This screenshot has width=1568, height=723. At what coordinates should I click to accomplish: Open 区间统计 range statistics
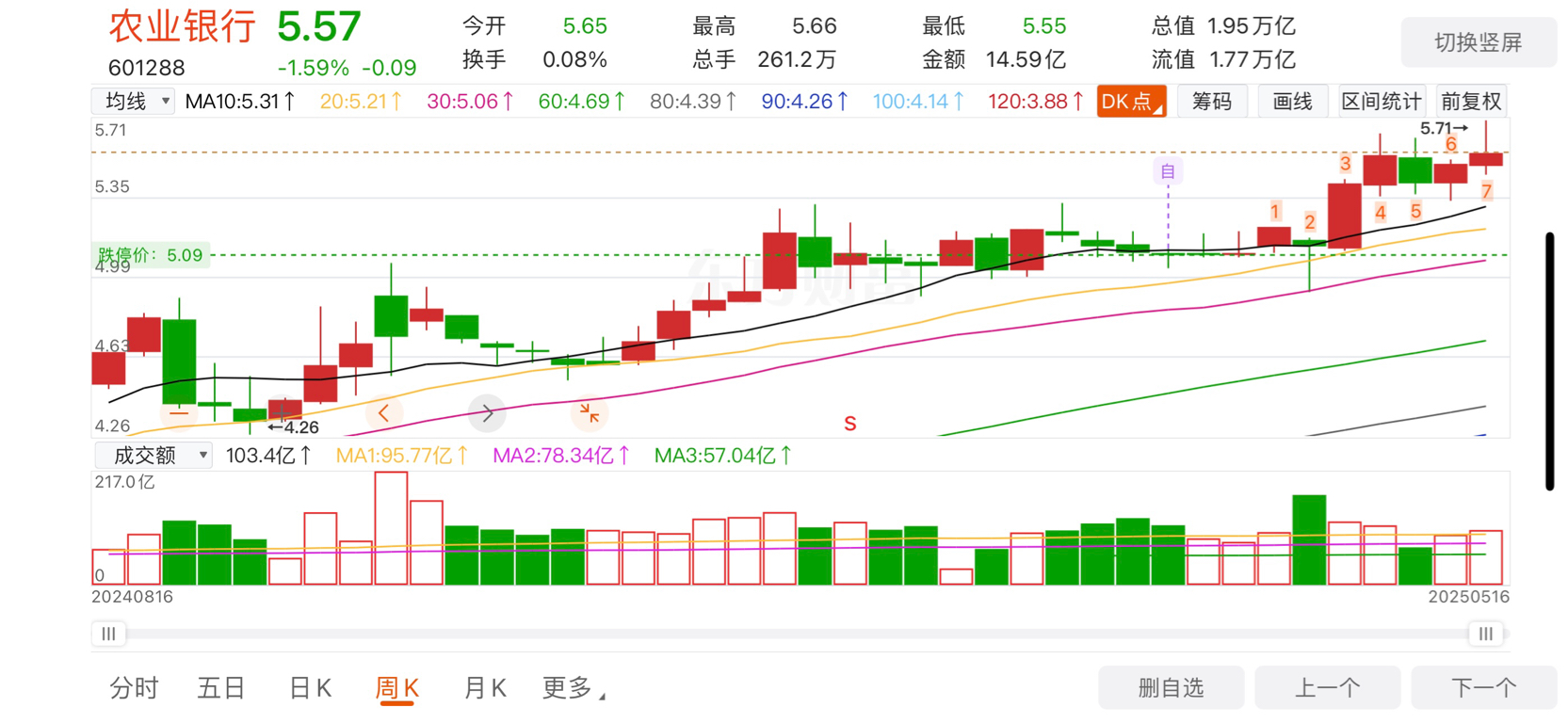pos(1382,102)
